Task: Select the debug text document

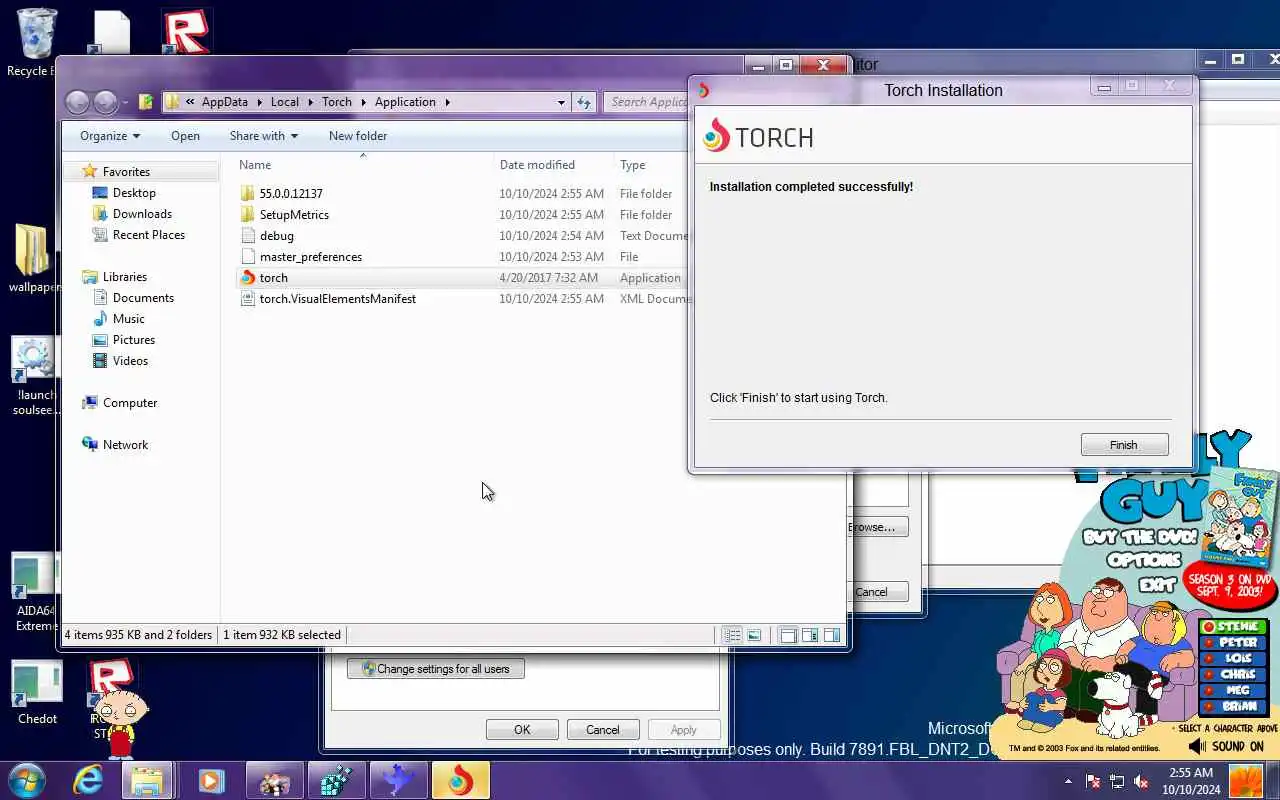Action: pos(276,236)
